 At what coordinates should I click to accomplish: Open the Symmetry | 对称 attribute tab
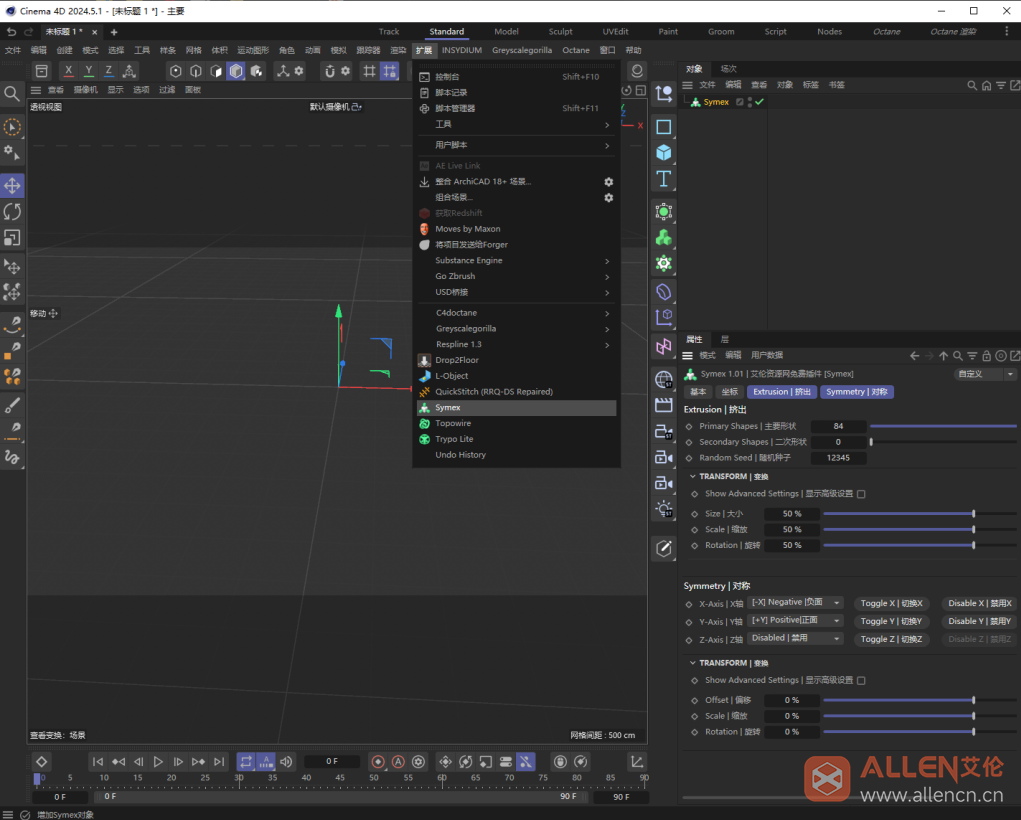856,392
